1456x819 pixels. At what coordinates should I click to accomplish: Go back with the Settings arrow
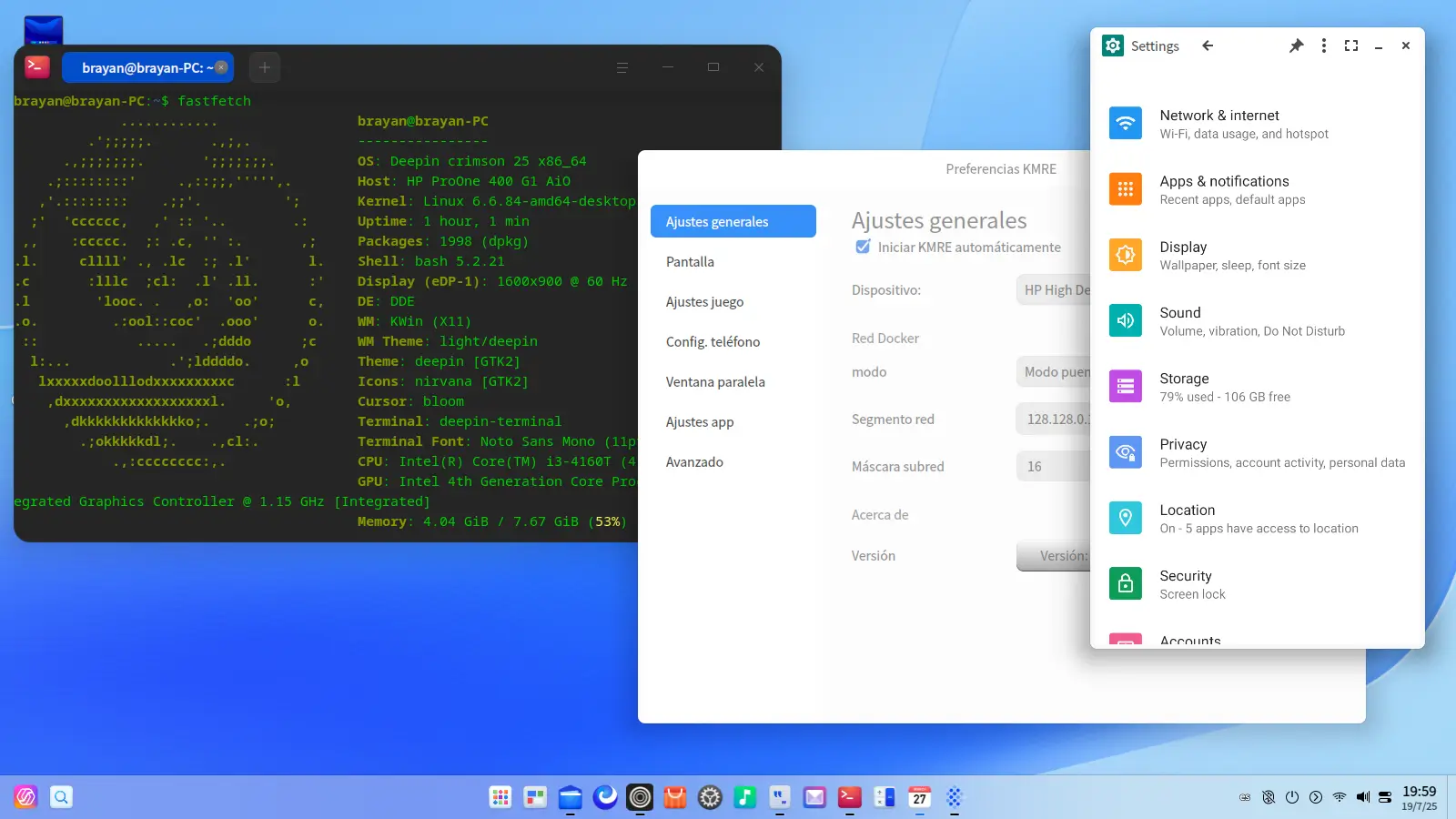pos(1208,45)
